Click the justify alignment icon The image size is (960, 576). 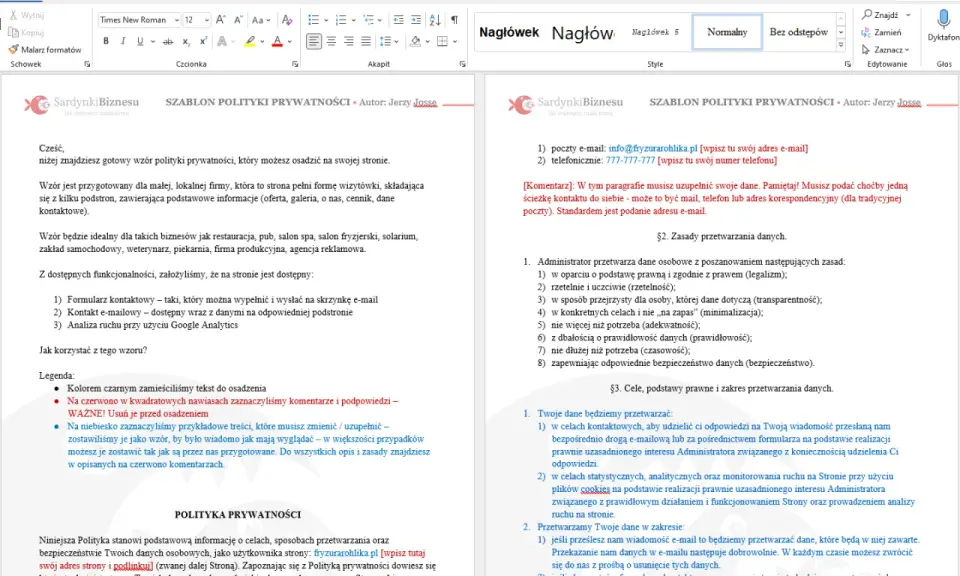(x=366, y=41)
